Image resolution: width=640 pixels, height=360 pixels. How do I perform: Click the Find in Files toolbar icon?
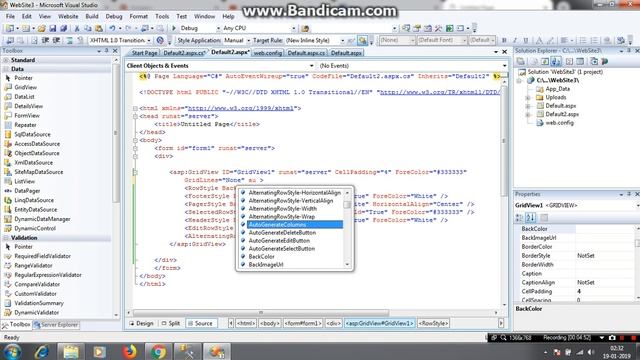tap(305, 28)
